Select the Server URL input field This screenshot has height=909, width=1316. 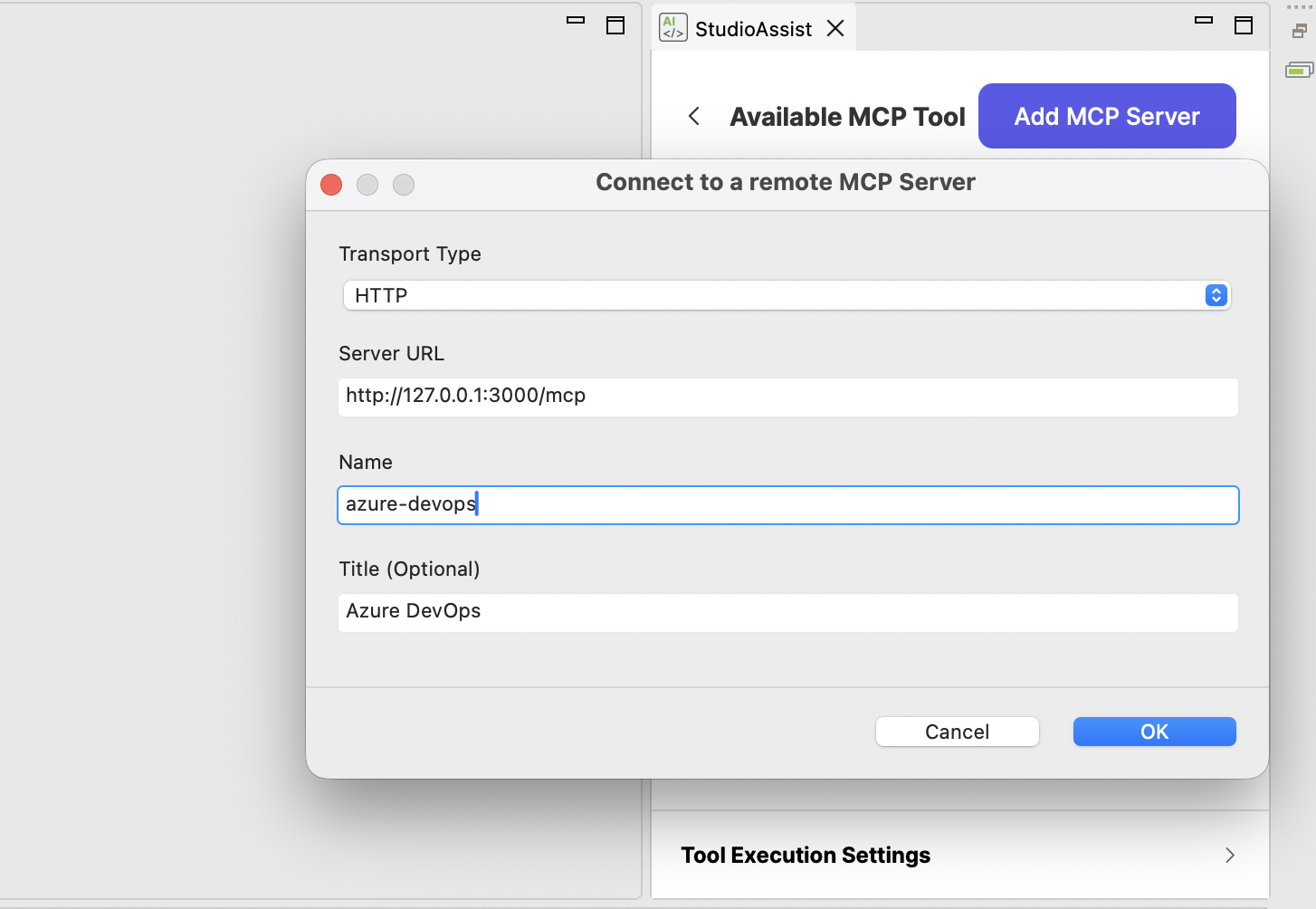point(787,397)
